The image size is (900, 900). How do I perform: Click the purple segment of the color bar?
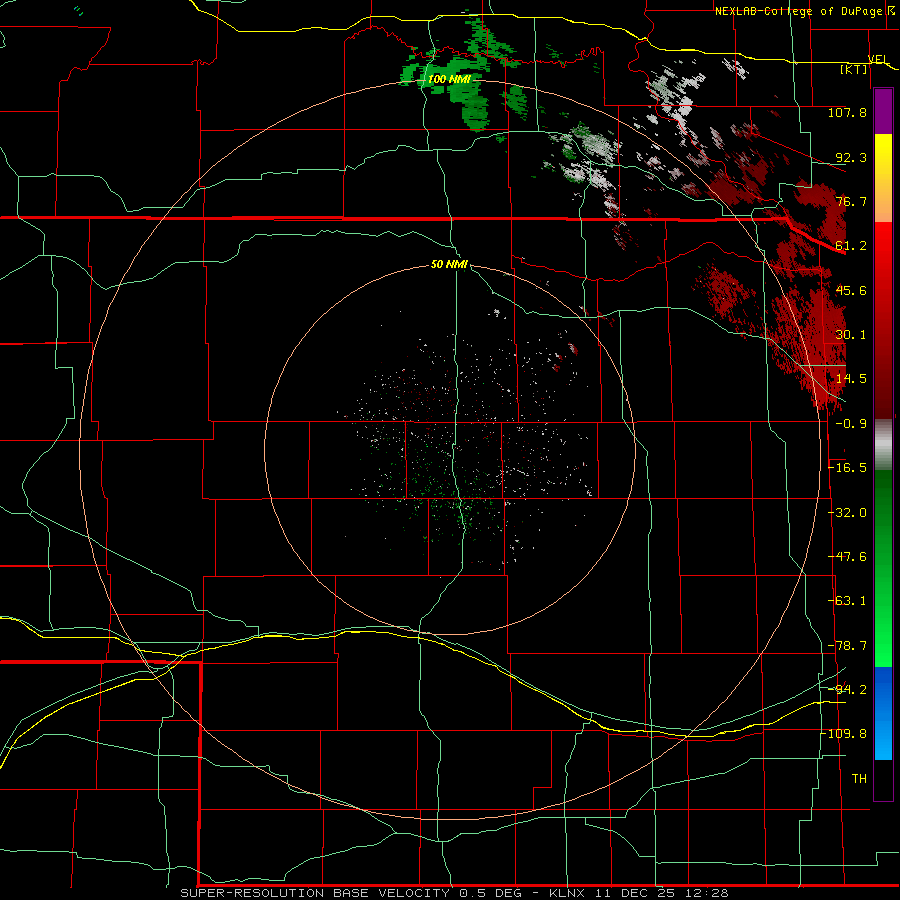tap(883, 111)
